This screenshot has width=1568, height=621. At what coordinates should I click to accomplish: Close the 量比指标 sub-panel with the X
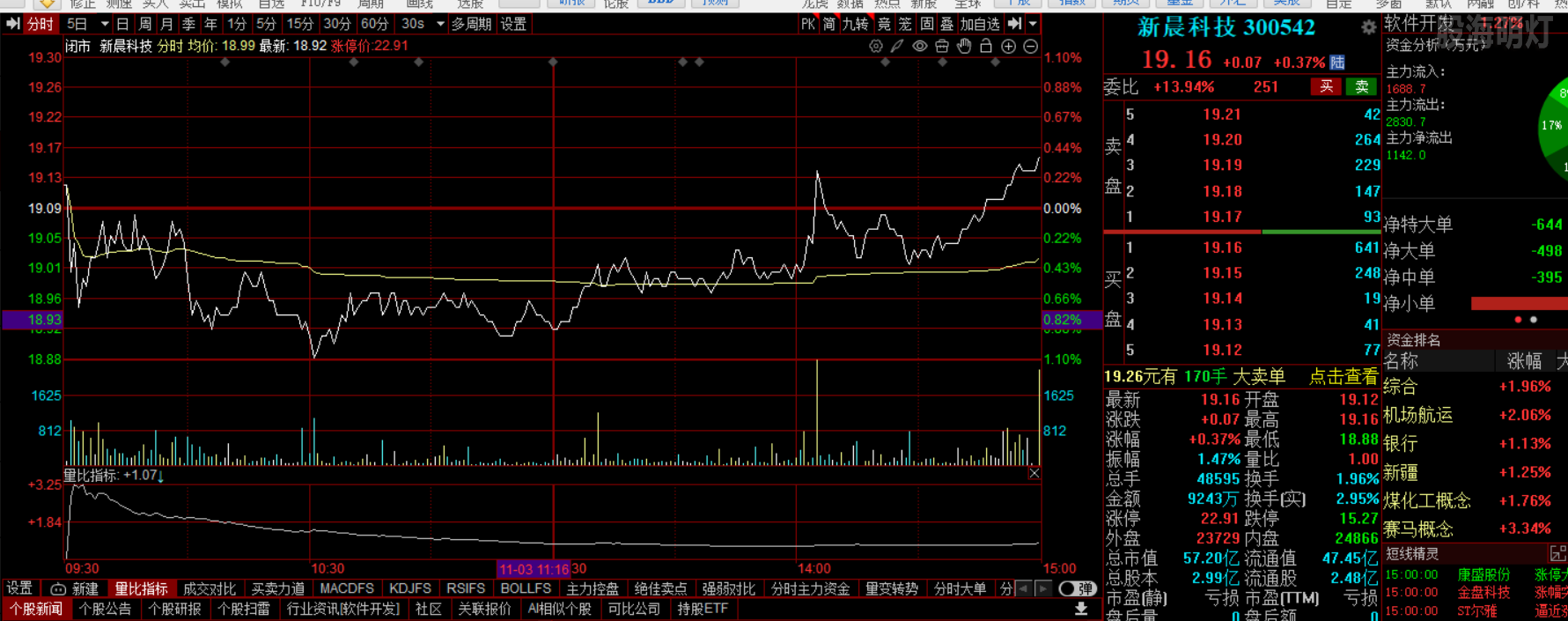coord(1034,474)
